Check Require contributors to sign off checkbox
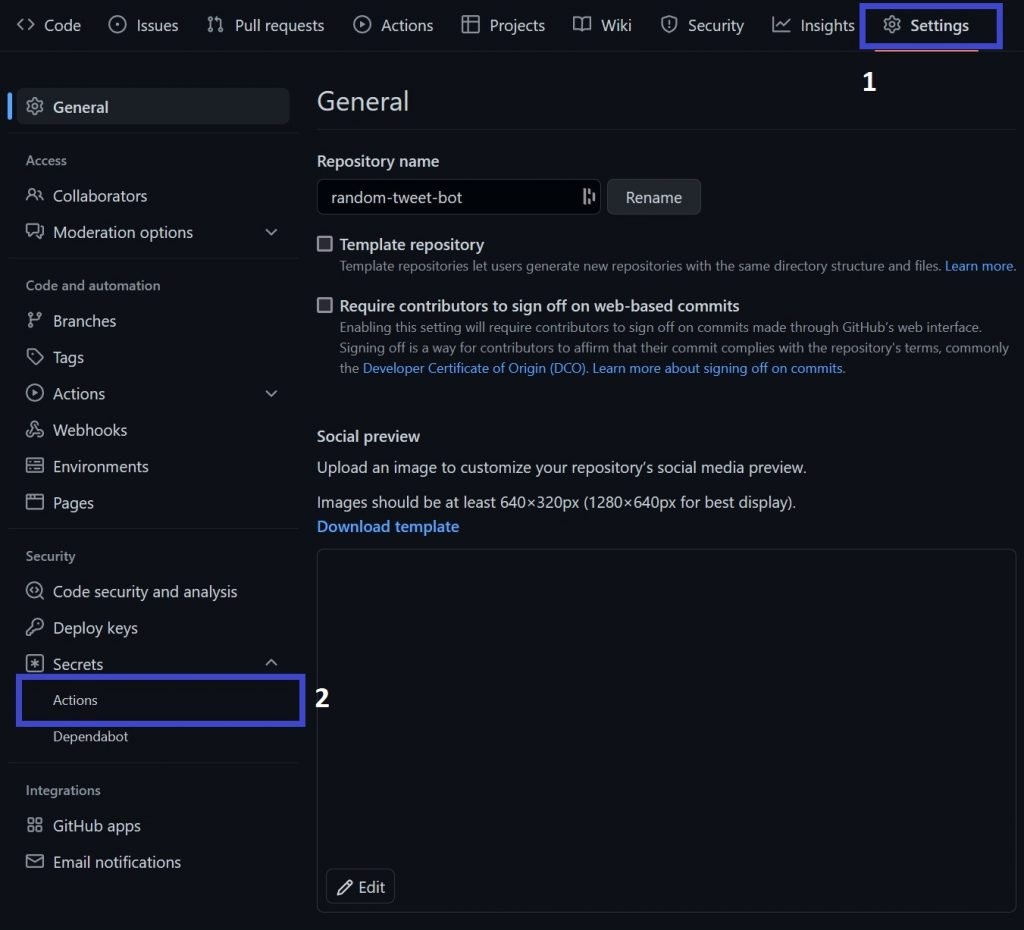This screenshot has height=930, width=1024. [x=325, y=306]
